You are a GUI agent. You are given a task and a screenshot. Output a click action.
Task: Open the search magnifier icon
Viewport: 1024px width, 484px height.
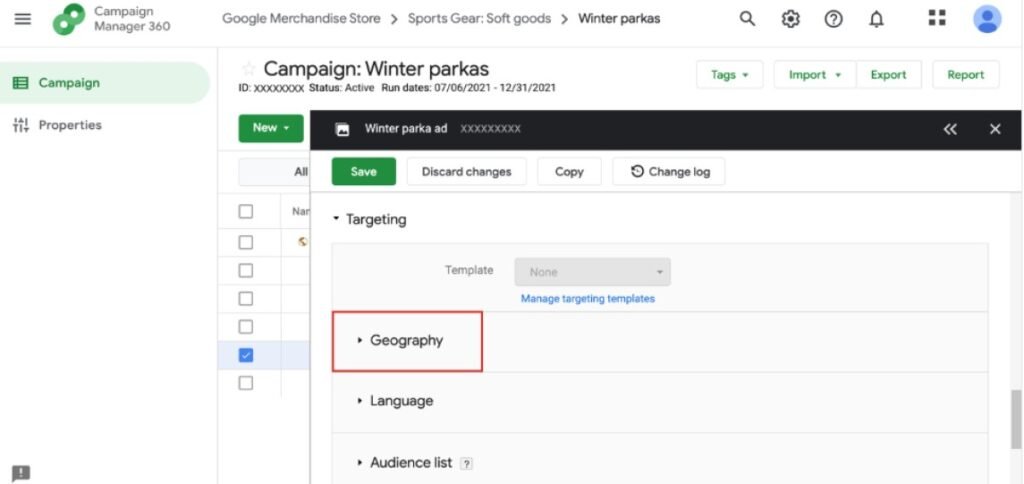coord(747,19)
